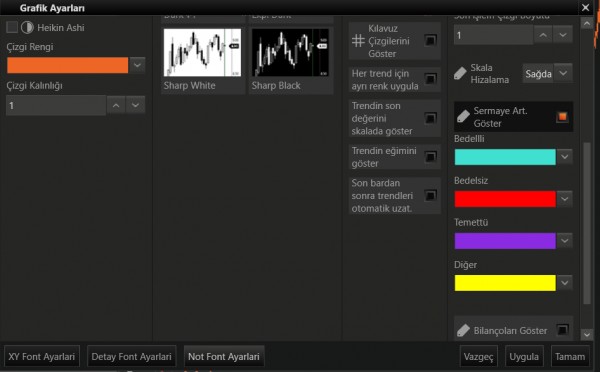Image resolution: width=600 pixels, height=372 pixels.
Task: Open the Bedelsiz color dropdown arrow
Action: click(x=565, y=199)
